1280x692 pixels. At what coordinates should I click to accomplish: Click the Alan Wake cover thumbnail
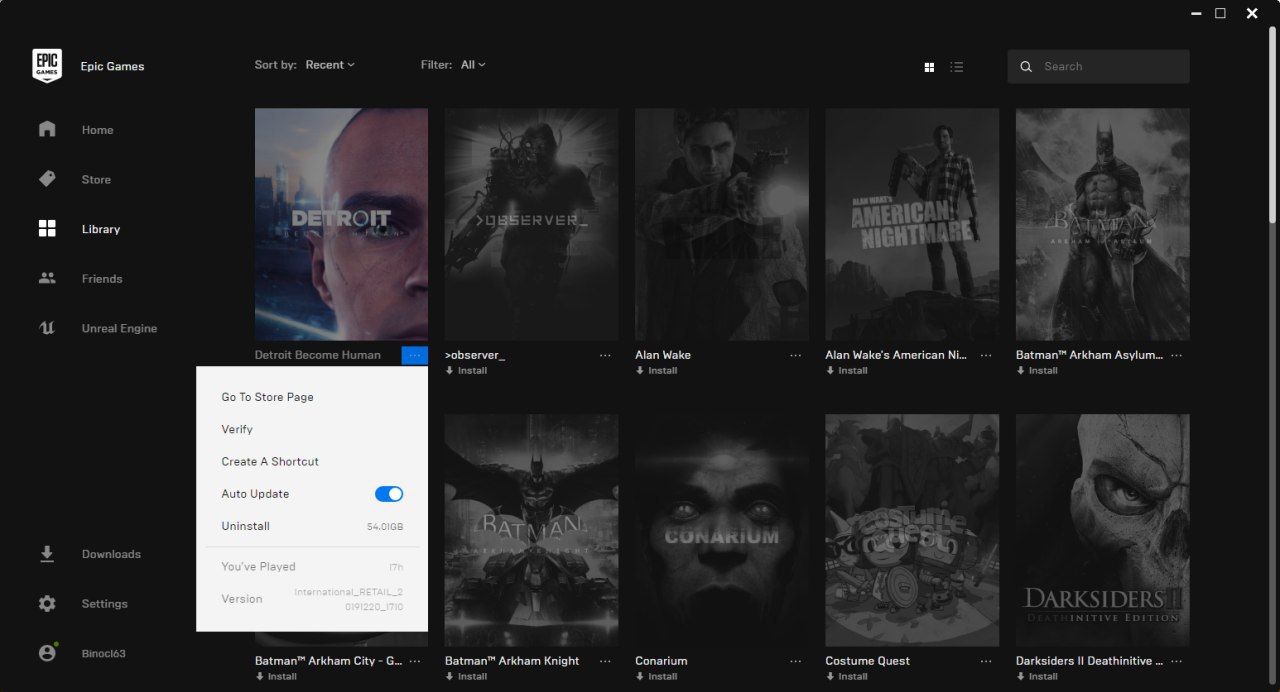coord(722,225)
